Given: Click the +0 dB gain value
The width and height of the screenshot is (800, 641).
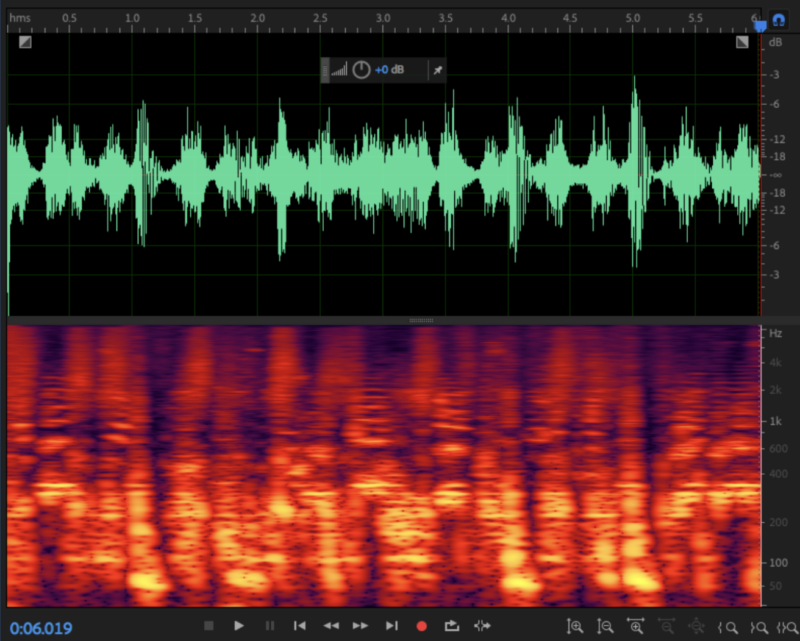Looking at the screenshot, I should click(x=390, y=69).
